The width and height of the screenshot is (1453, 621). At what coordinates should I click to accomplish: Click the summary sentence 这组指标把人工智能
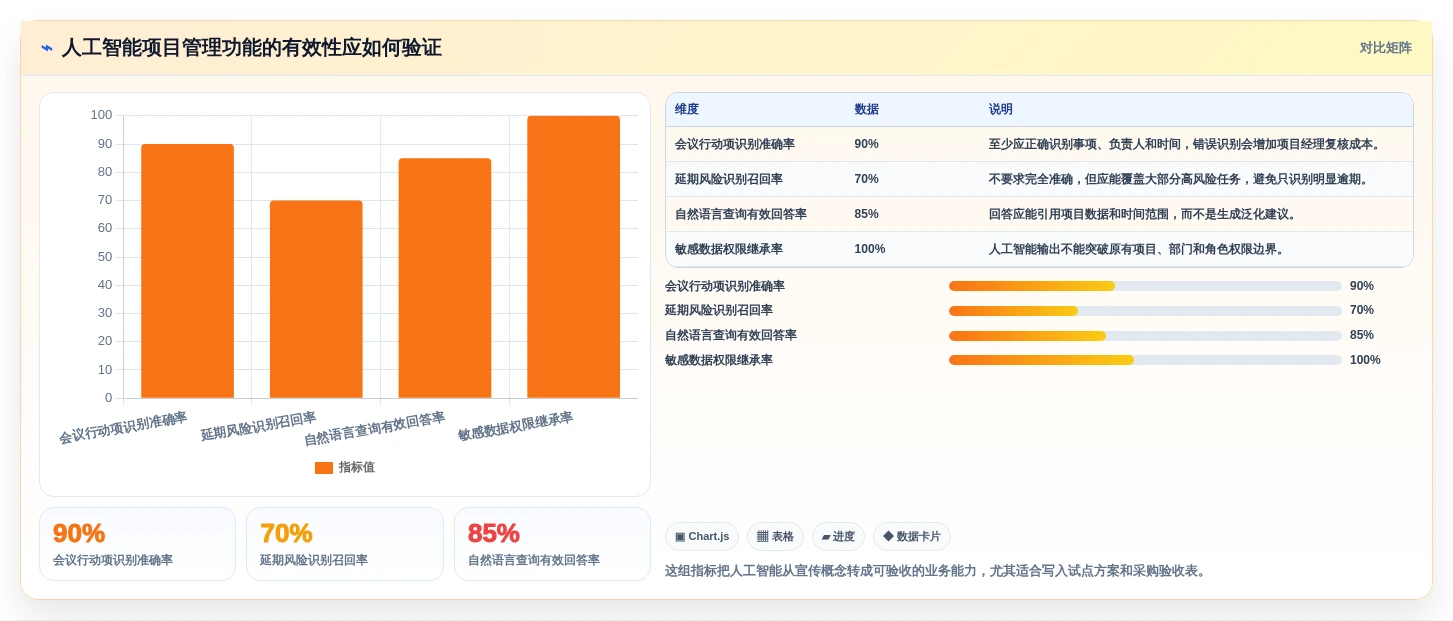coord(937,571)
